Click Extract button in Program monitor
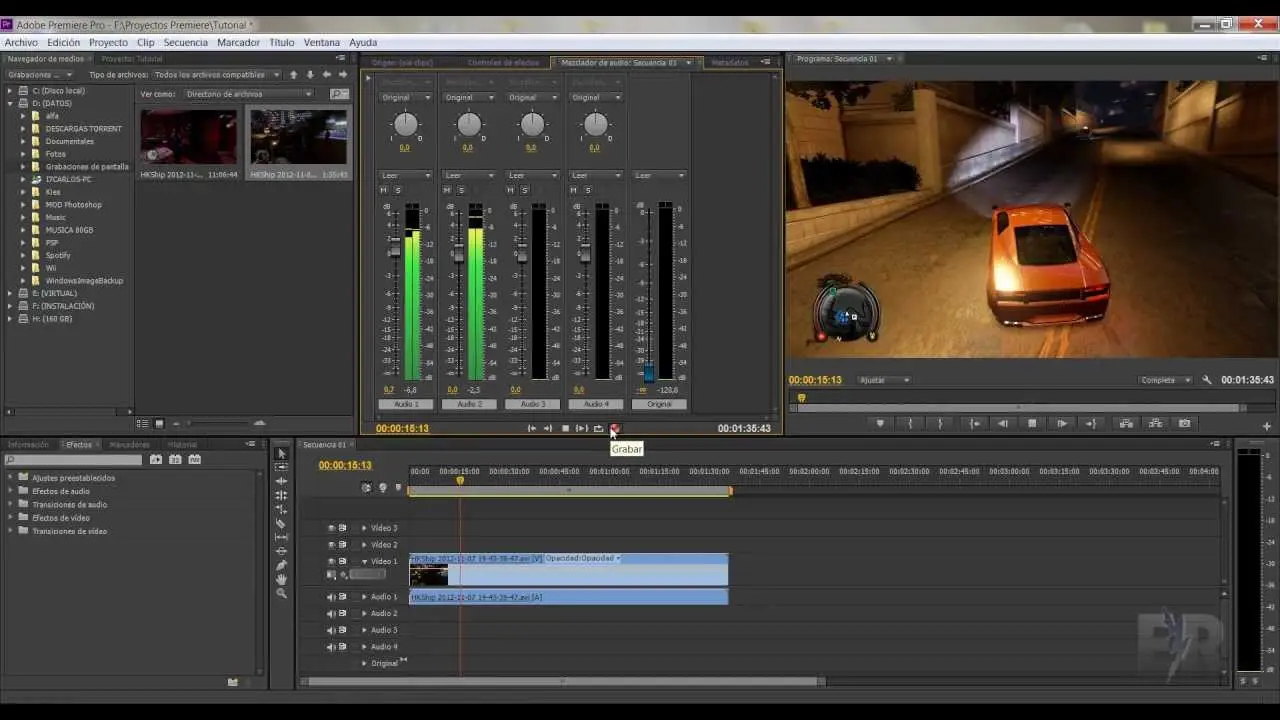Image resolution: width=1280 pixels, height=720 pixels. coord(1155,423)
